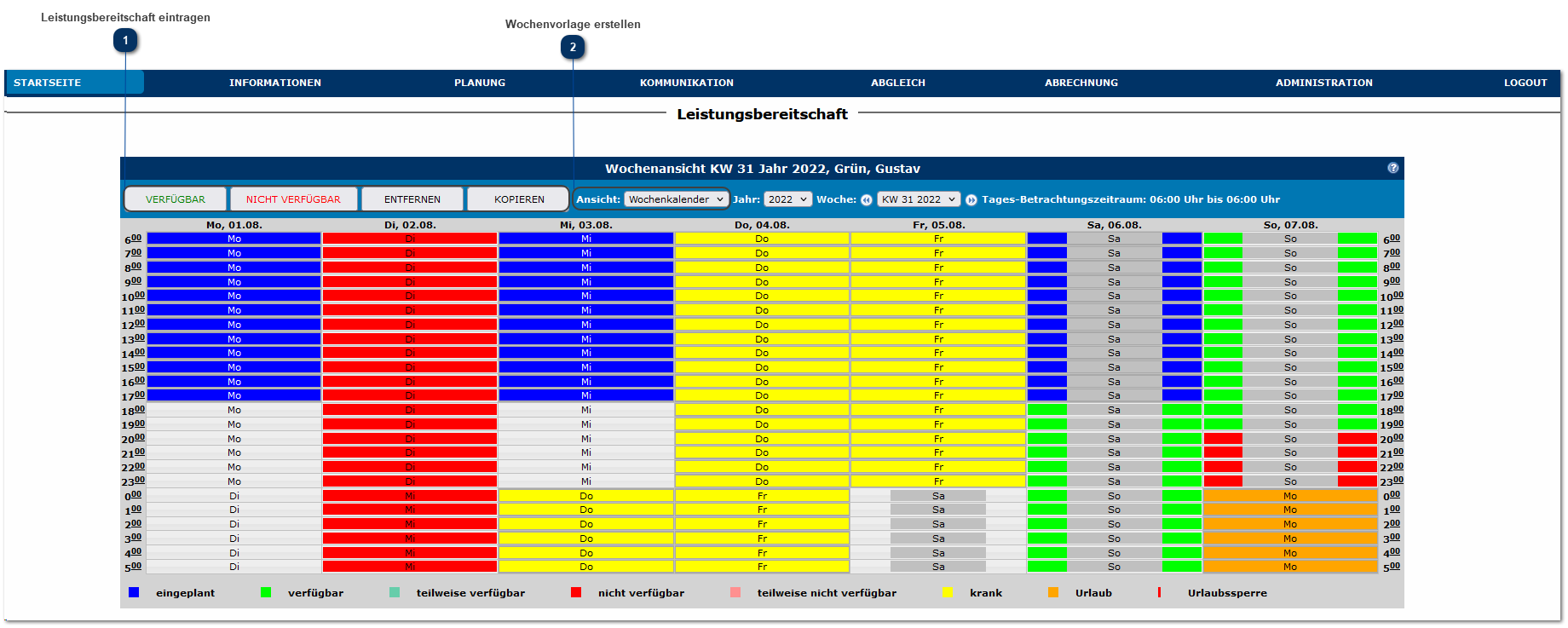Click the KOPIEREN button
This screenshot has width=1568, height=628.
tap(519, 199)
